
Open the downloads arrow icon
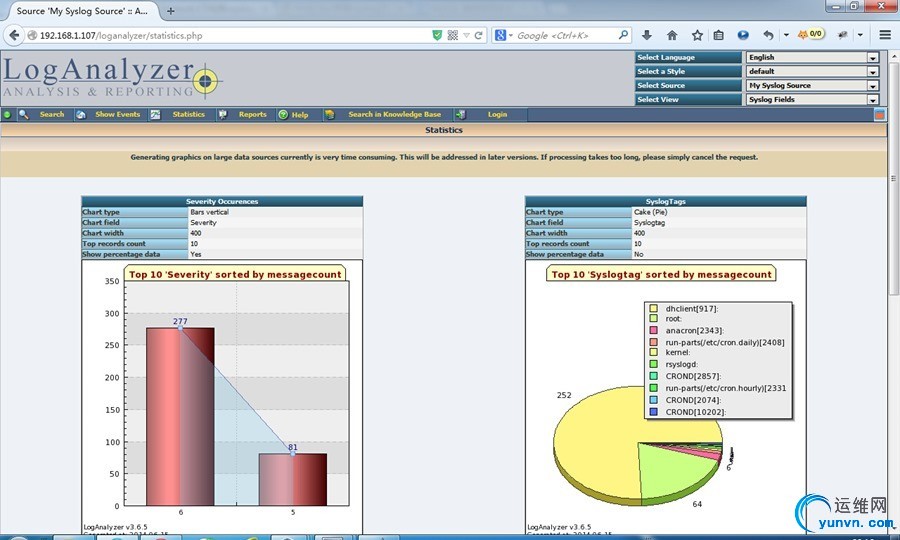pyautogui.click(x=647, y=35)
